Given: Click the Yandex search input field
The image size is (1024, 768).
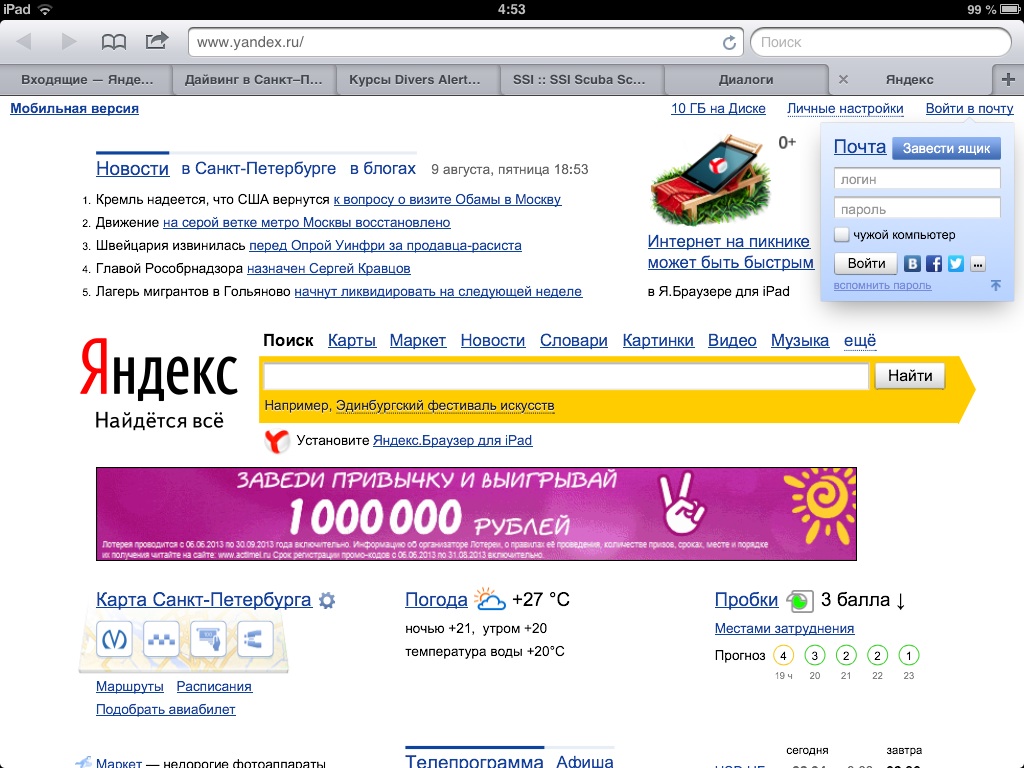Looking at the screenshot, I should coord(565,376).
